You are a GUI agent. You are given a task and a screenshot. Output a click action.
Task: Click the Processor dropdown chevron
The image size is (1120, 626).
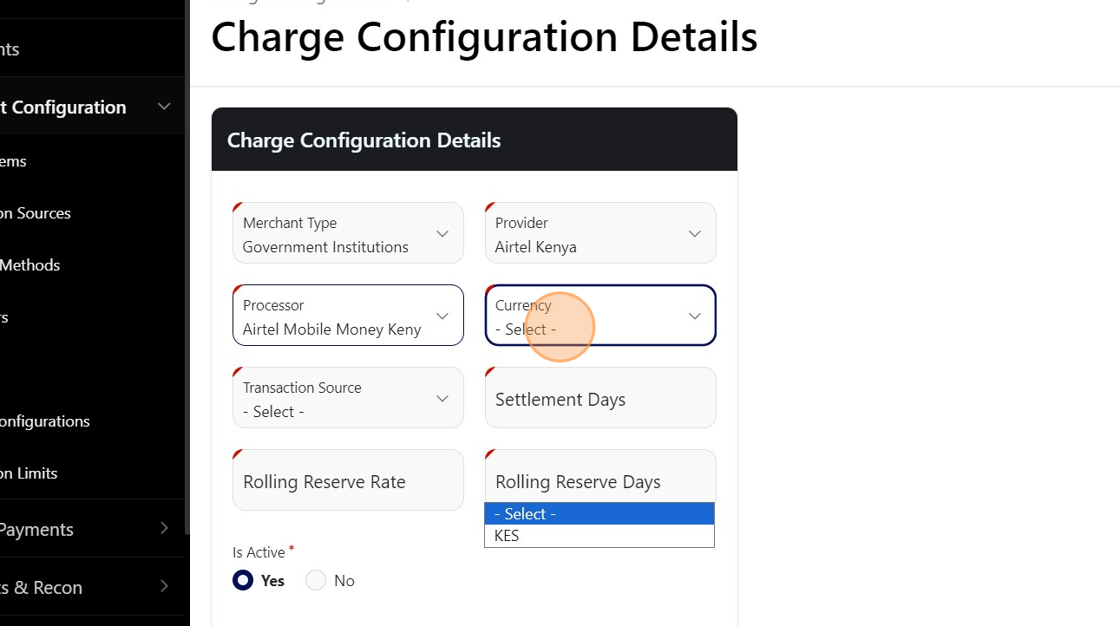click(x=442, y=316)
